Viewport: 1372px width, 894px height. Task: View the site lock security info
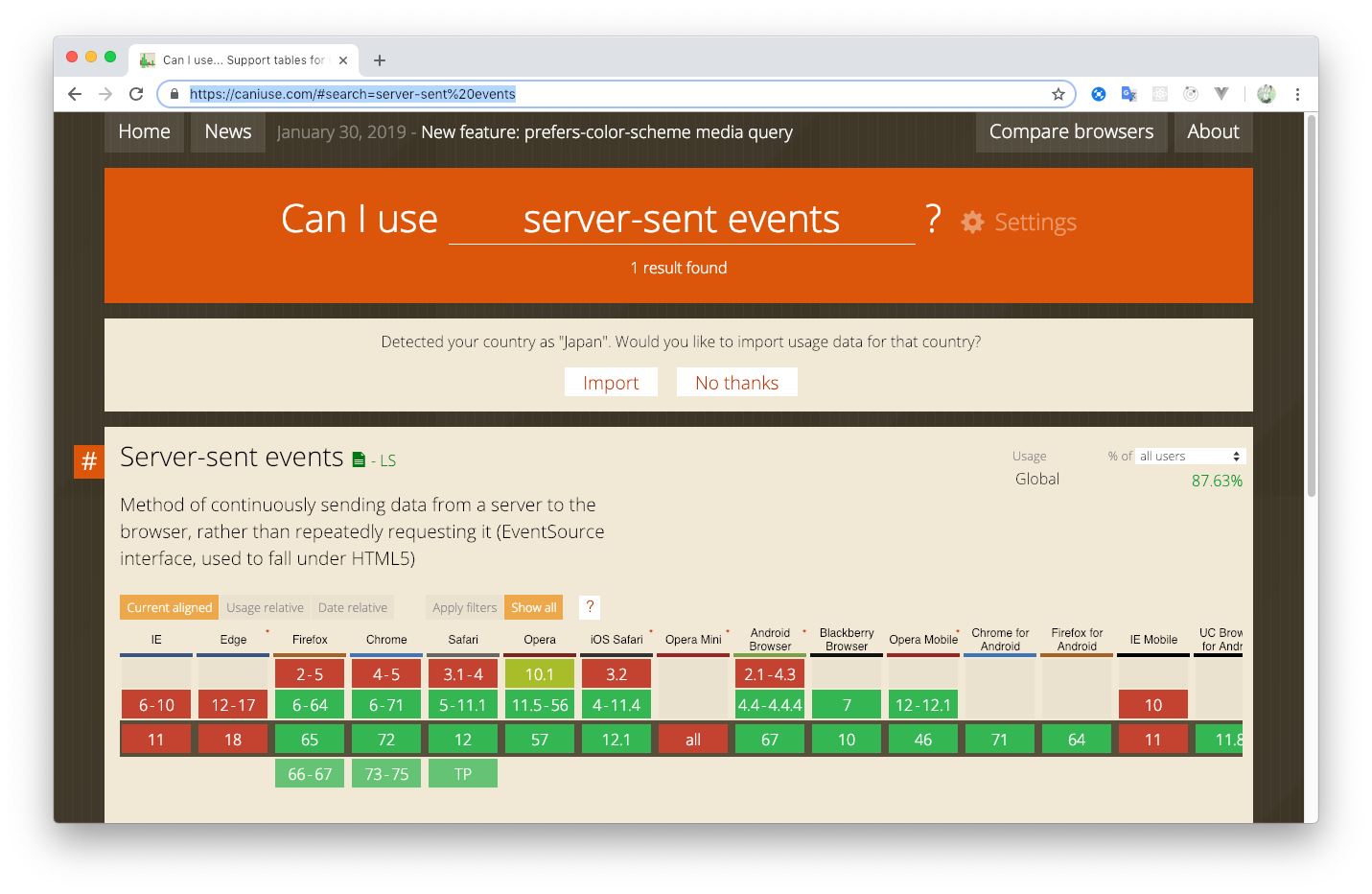pos(174,94)
